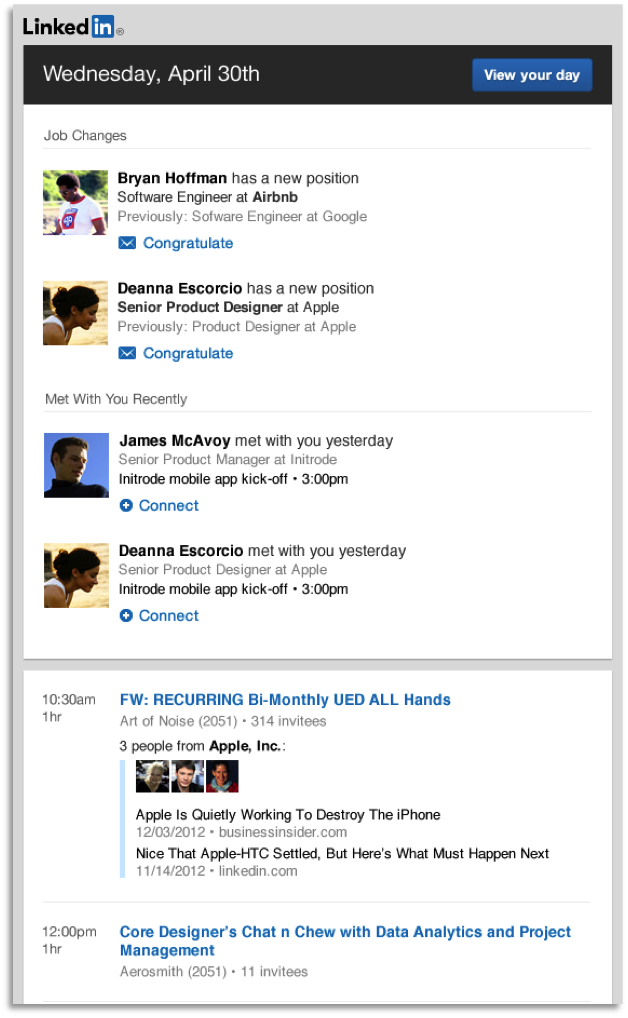Click Bryan Hoffman's name
This screenshot has height=1018, width=628.
coord(172,178)
